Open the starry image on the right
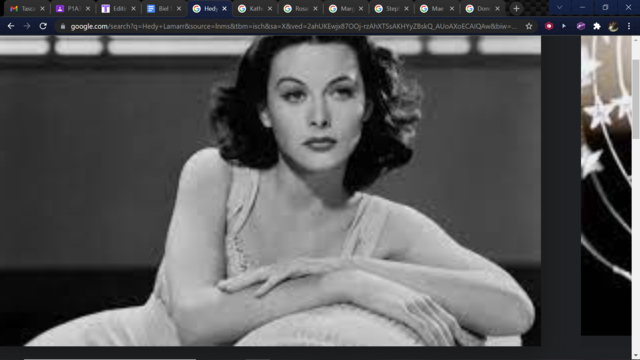This screenshot has height=360, width=640. (606, 185)
